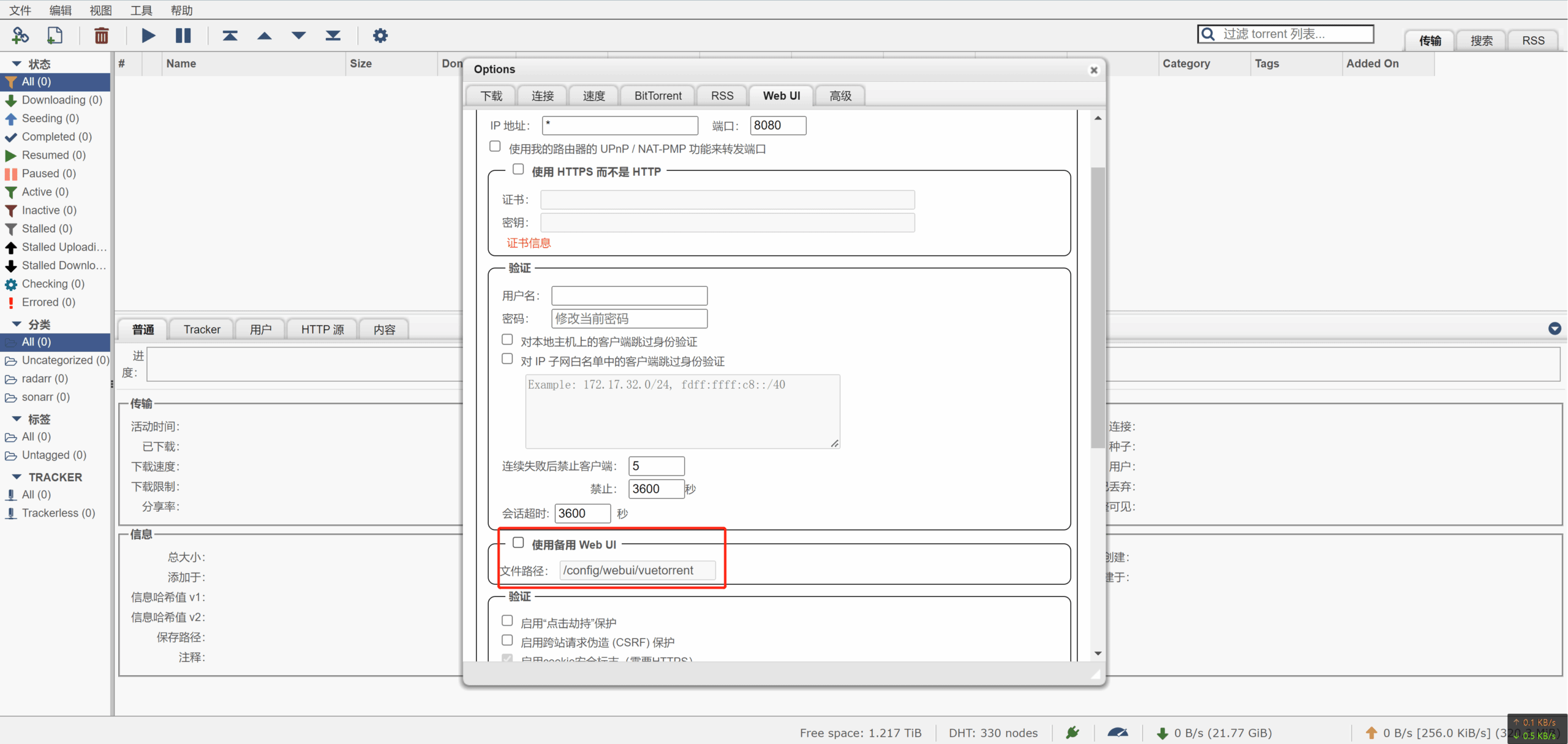The width and height of the screenshot is (1568, 744).
Task: Click the 搜索 button top right
Action: pos(1482,40)
